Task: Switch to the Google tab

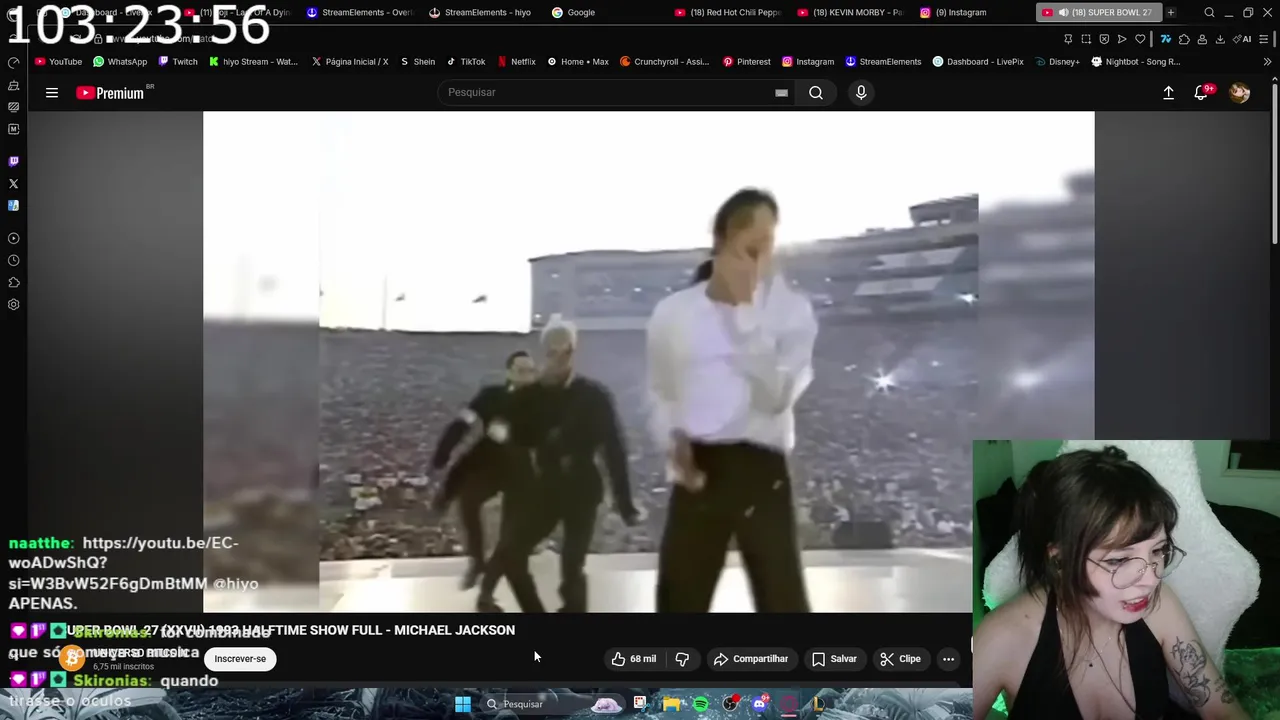Action: click(573, 13)
